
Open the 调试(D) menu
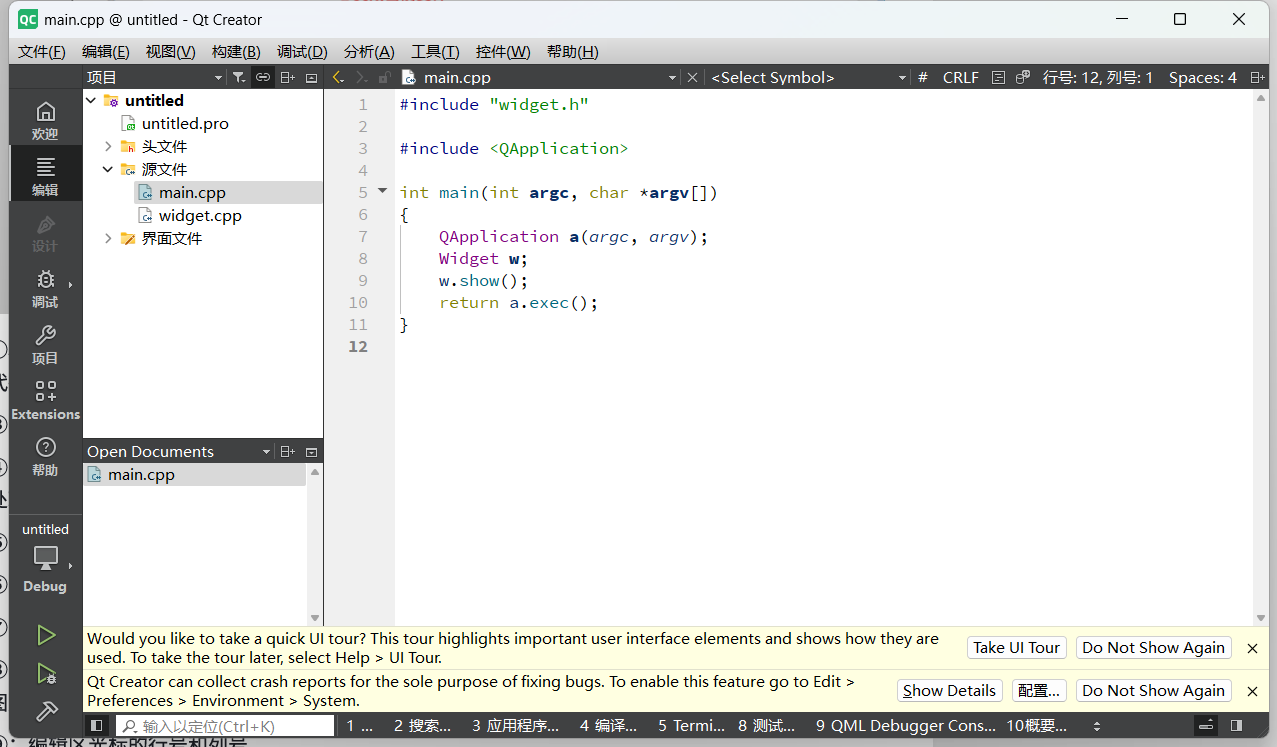click(302, 52)
